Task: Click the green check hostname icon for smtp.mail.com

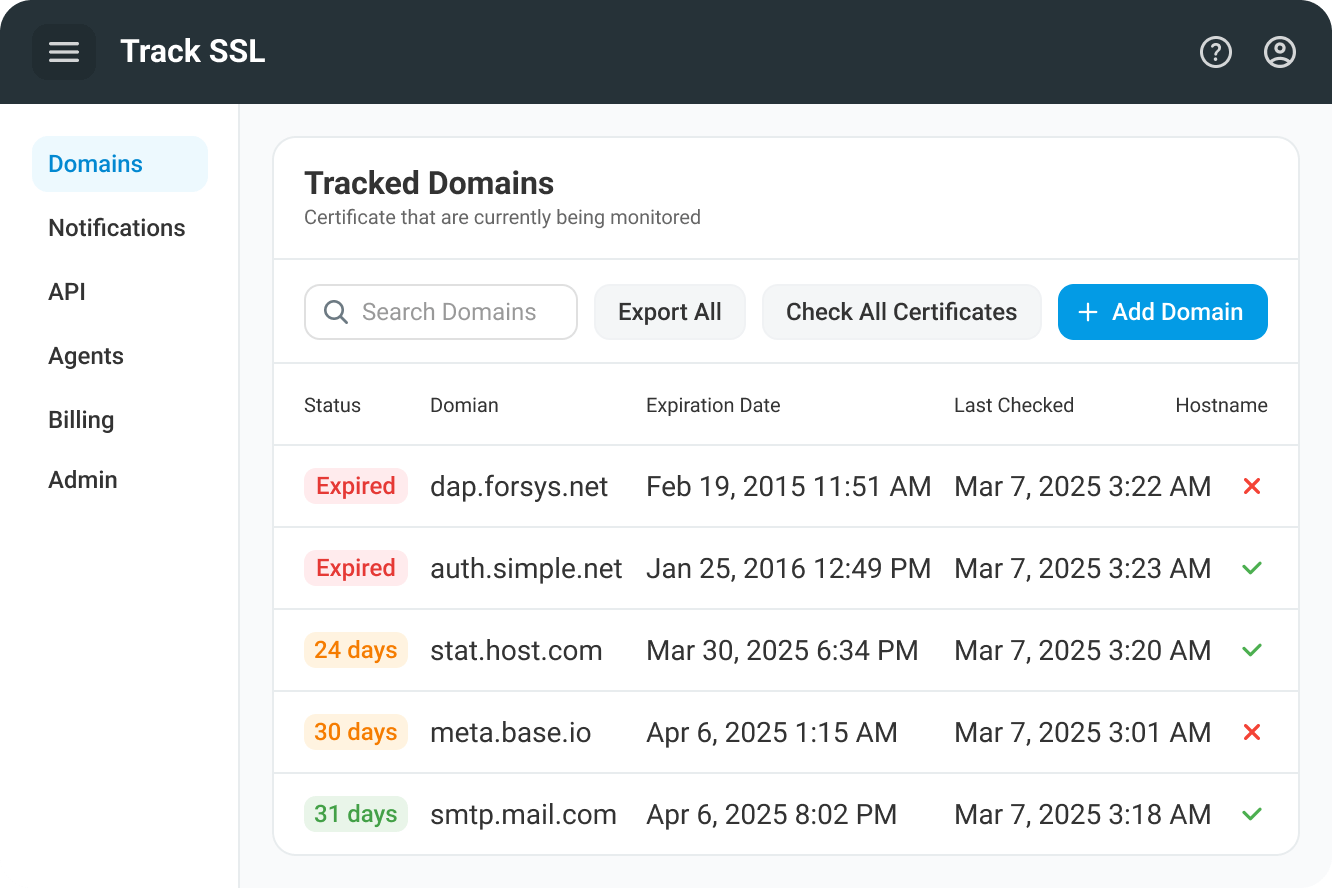Action: pyautogui.click(x=1251, y=814)
